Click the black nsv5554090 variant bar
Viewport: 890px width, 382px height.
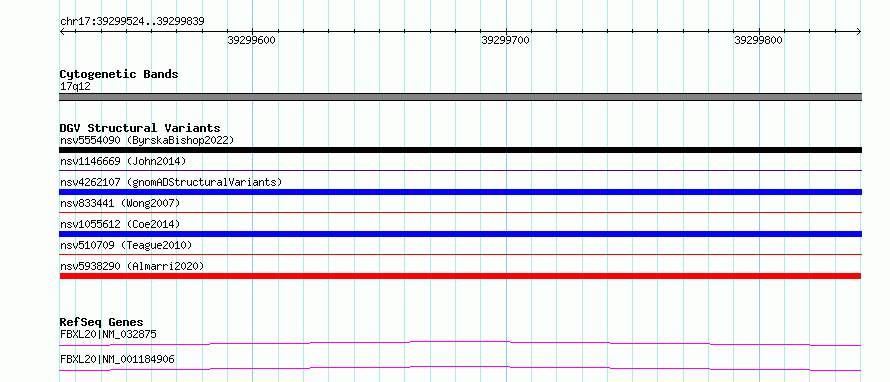click(461, 150)
